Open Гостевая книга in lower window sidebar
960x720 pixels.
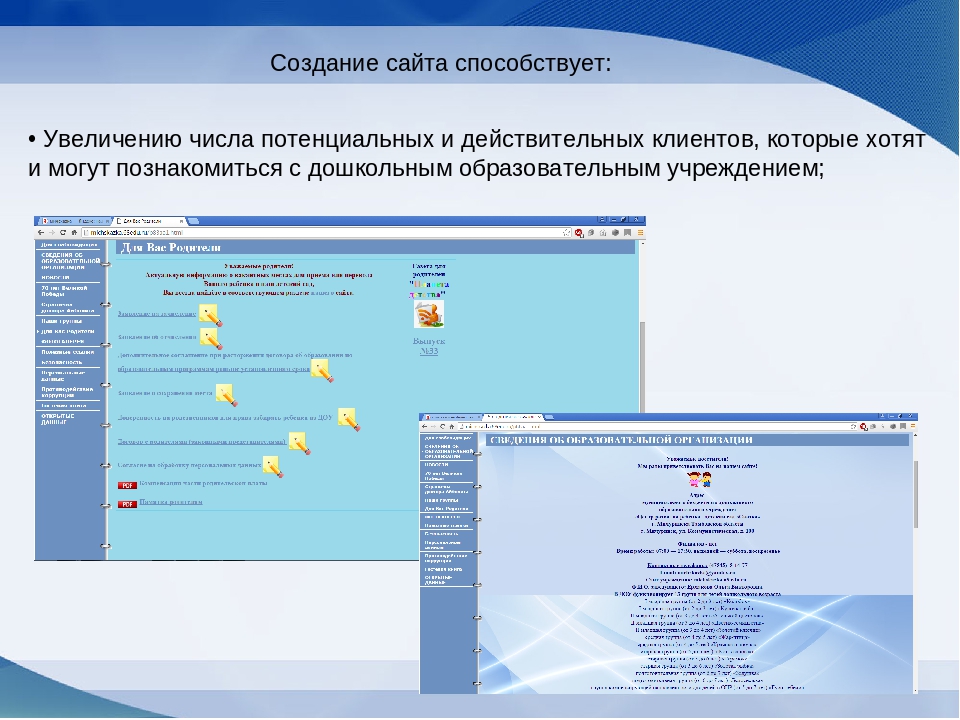click(x=443, y=569)
